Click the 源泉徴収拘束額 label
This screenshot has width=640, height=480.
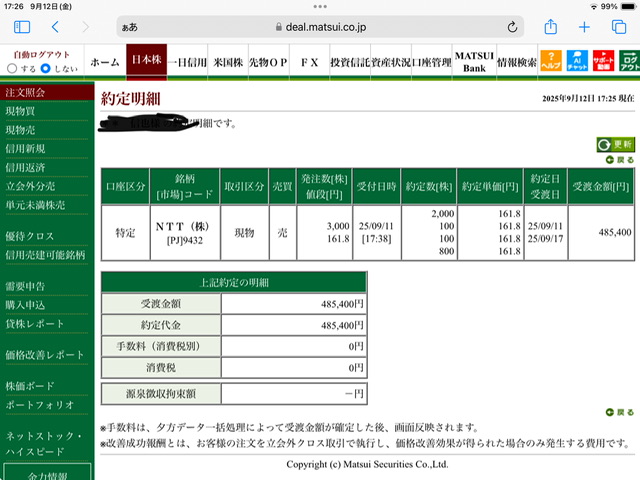pos(161,393)
